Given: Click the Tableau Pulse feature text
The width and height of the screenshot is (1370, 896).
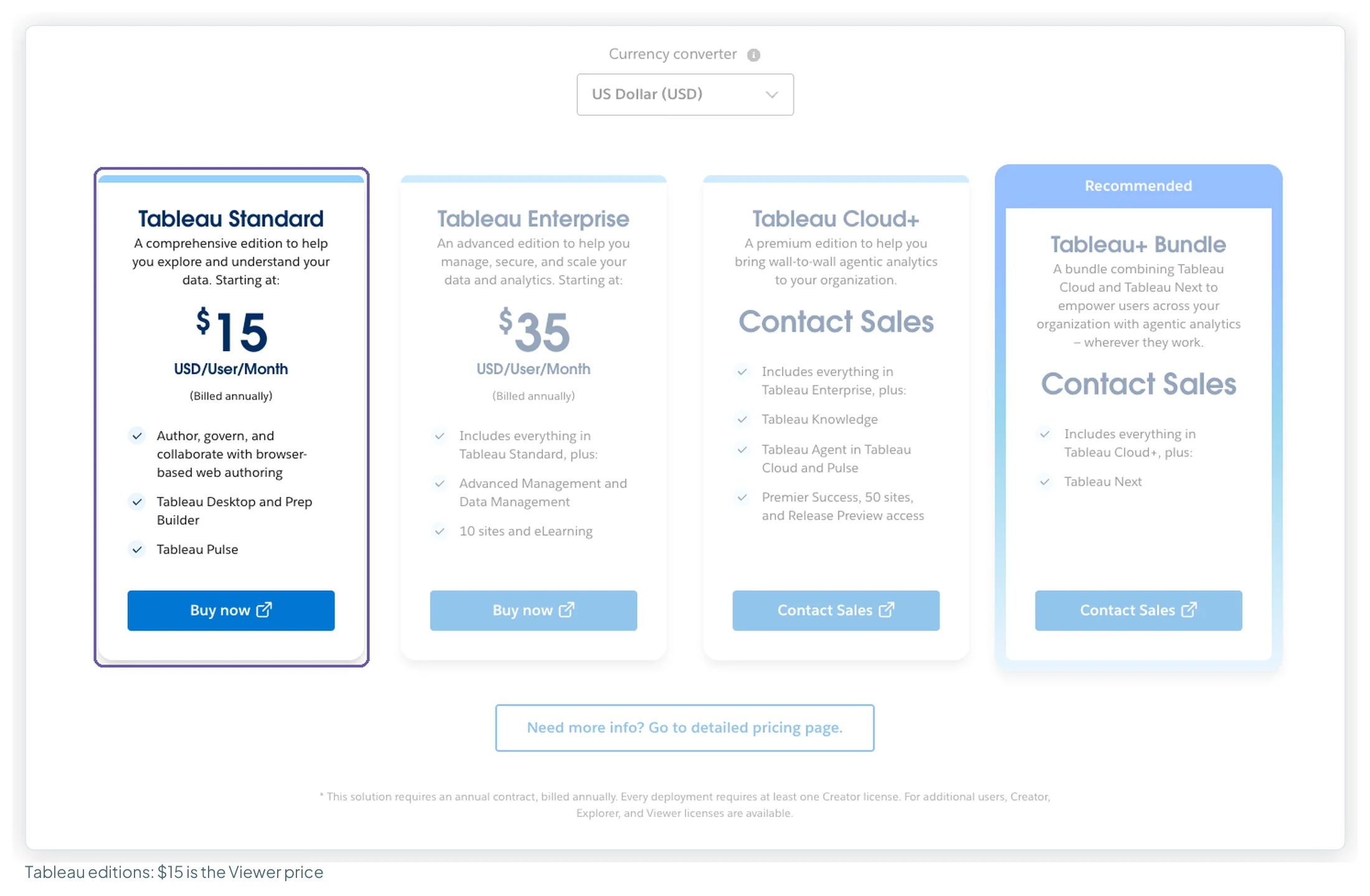Looking at the screenshot, I should click(197, 549).
